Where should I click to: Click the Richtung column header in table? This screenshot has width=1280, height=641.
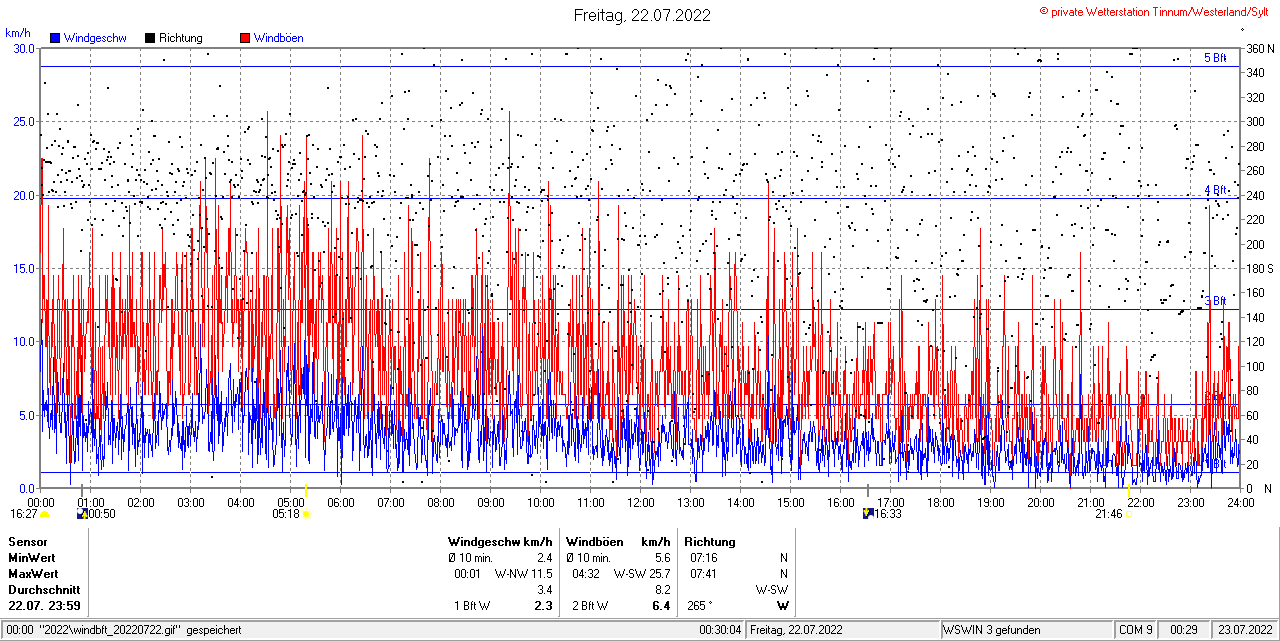point(711,542)
